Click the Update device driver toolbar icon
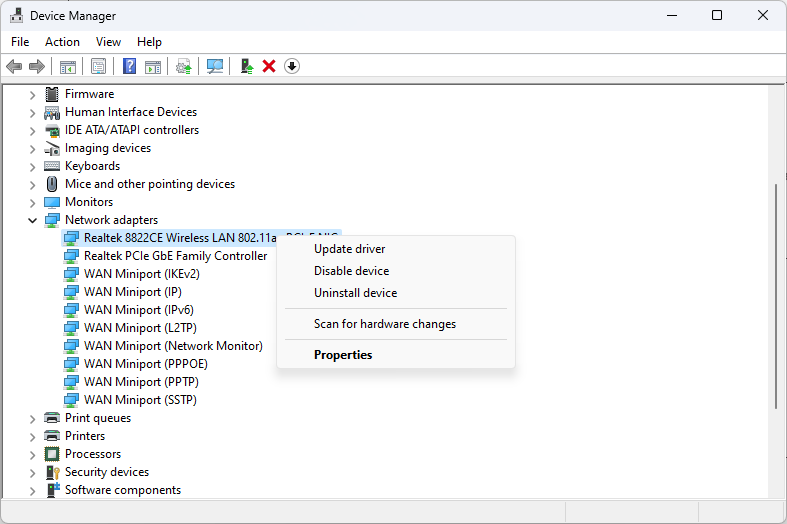The image size is (787, 524). (x=246, y=67)
